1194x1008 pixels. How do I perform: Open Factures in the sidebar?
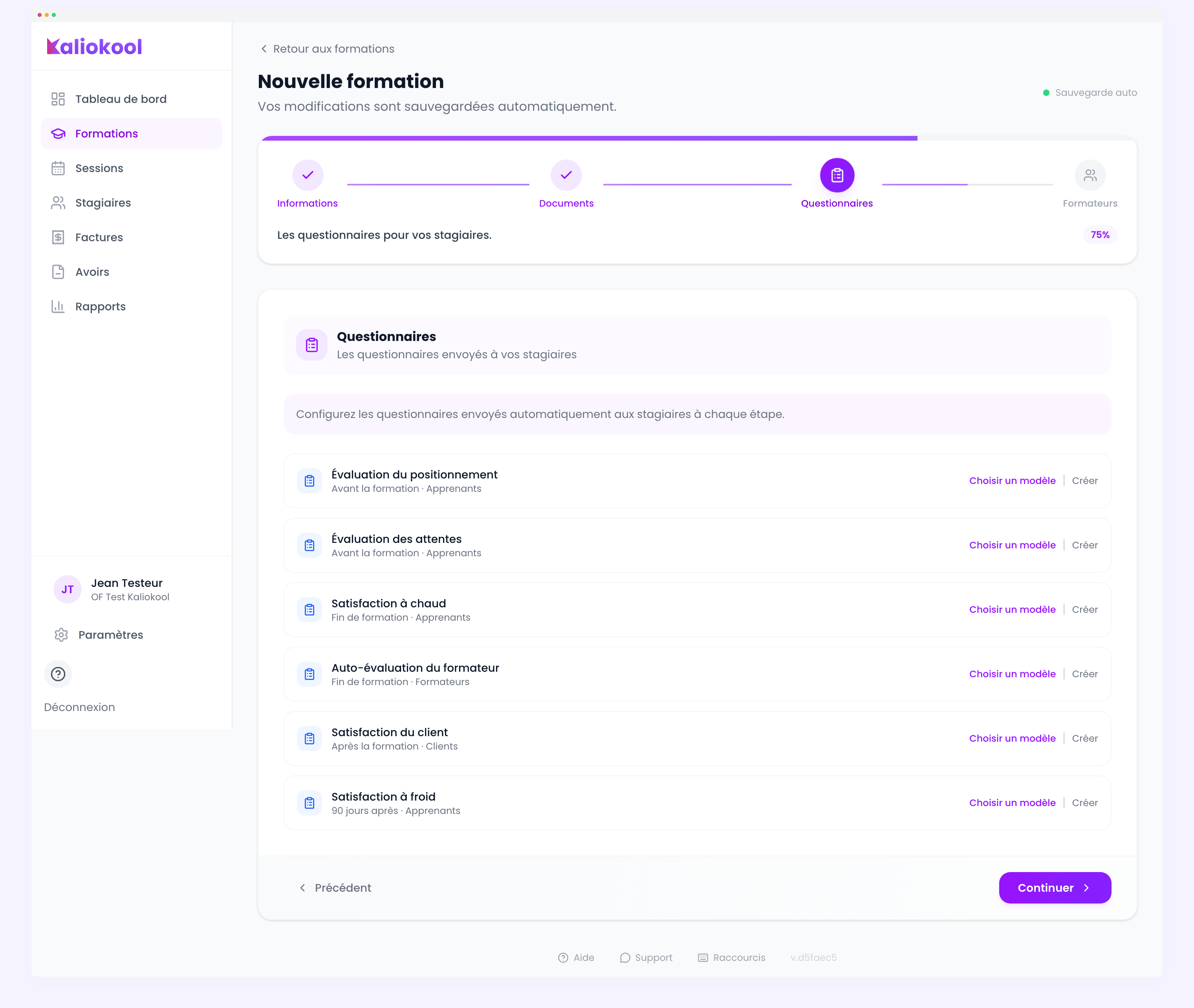pyautogui.click(x=99, y=237)
